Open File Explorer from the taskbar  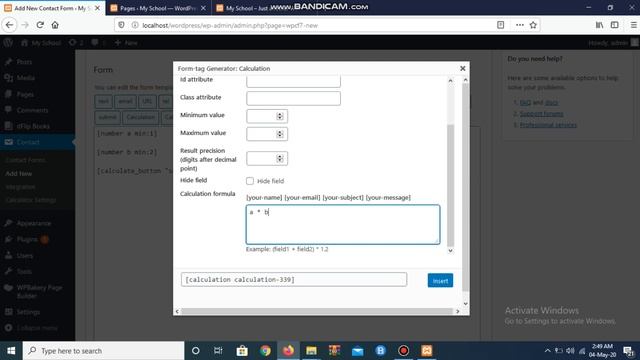311,351
